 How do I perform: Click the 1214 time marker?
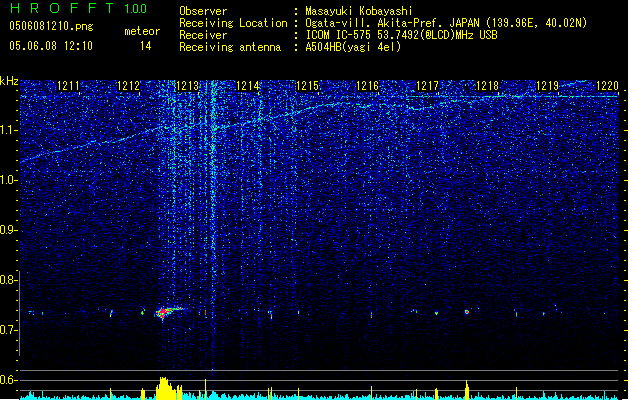248,86
